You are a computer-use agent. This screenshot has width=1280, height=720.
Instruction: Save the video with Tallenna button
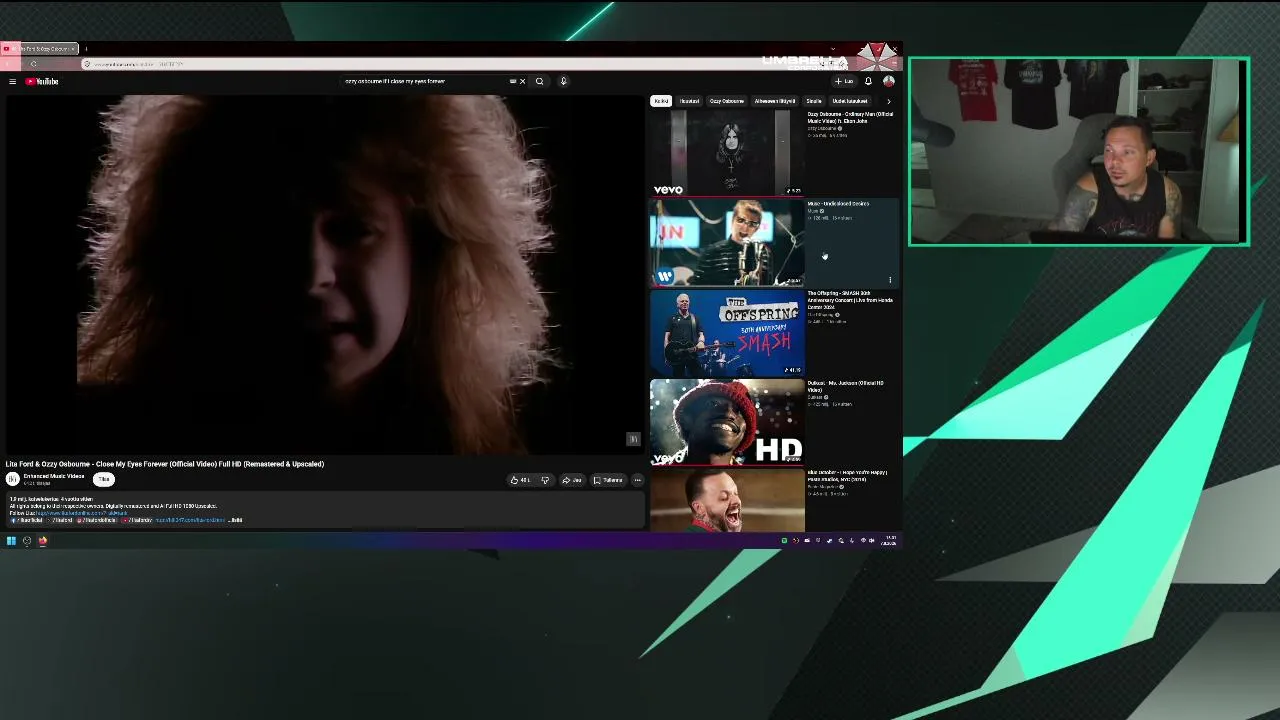pos(608,480)
